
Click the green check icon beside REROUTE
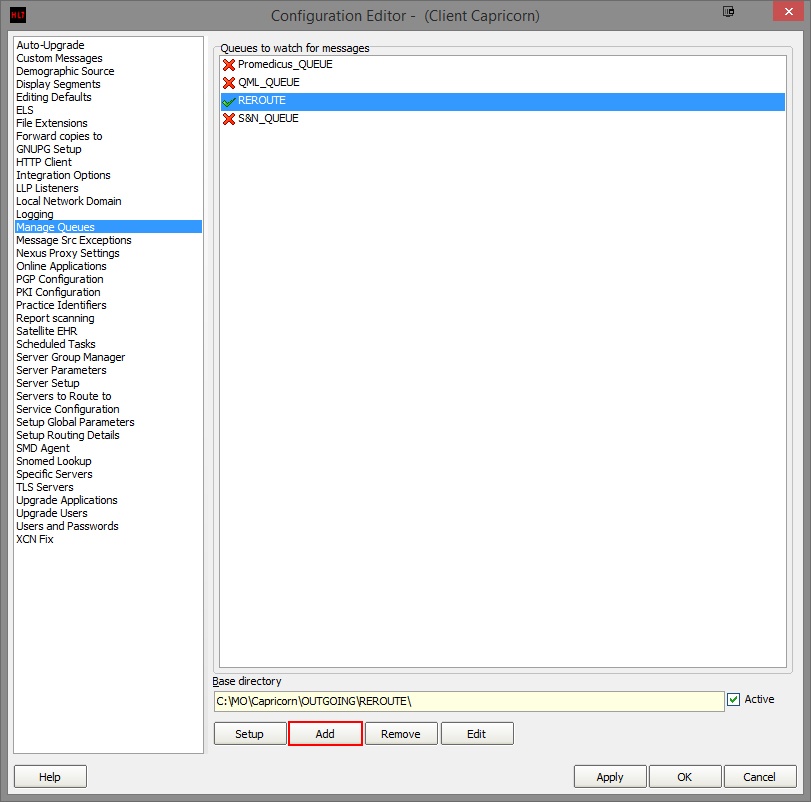point(229,101)
